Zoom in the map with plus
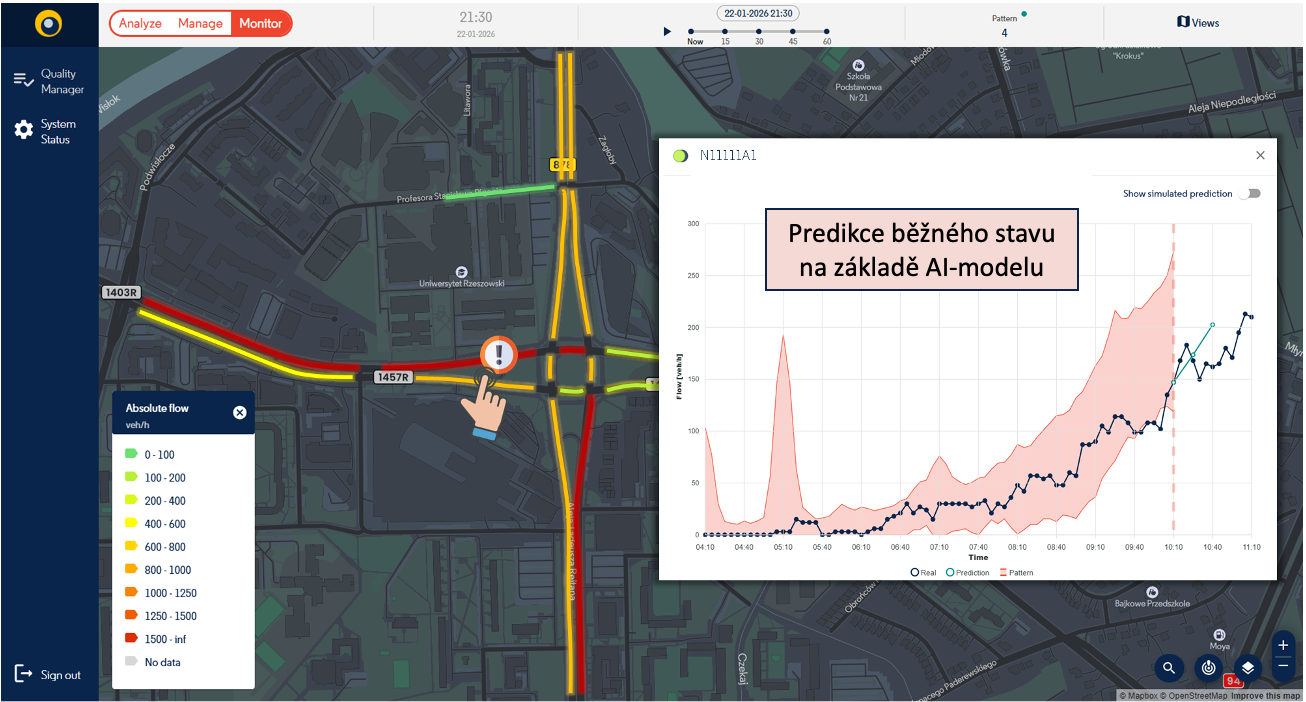 tap(1283, 645)
